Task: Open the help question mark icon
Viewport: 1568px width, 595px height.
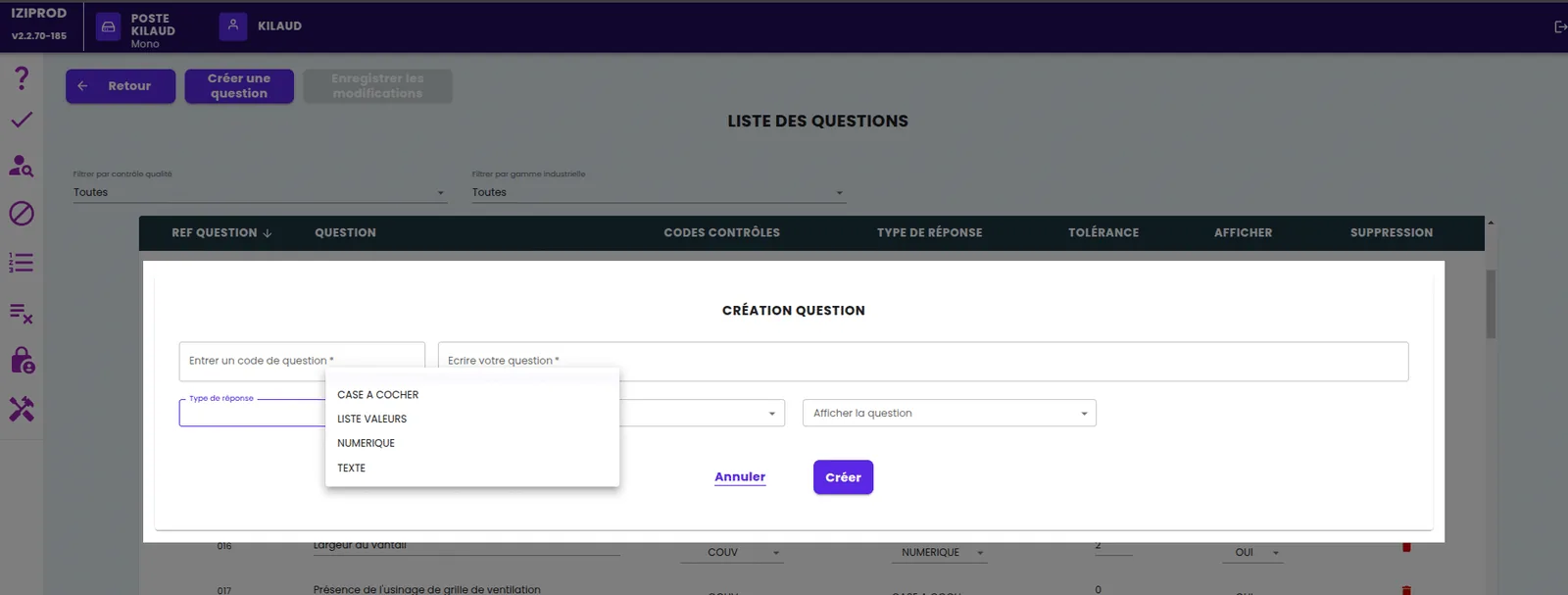Action: [x=22, y=77]
